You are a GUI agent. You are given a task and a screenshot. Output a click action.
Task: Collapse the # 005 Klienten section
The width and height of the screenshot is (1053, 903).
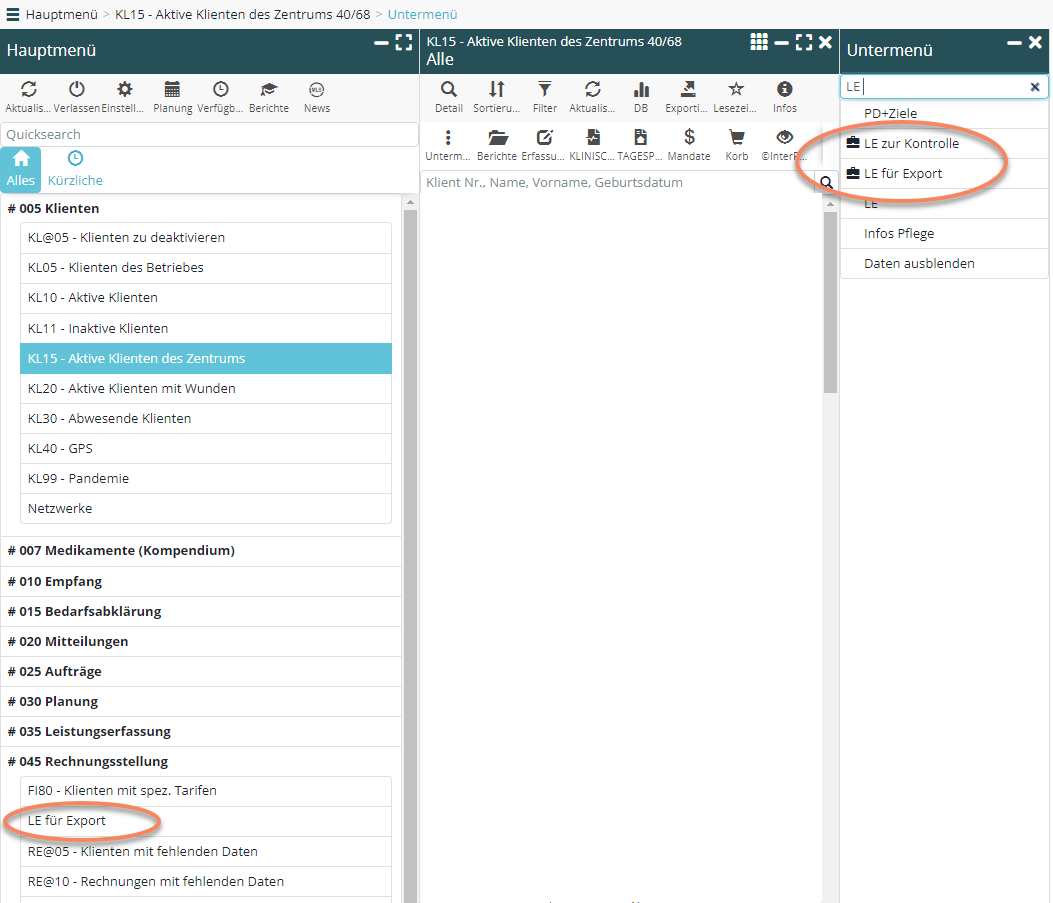pos(53,209)
